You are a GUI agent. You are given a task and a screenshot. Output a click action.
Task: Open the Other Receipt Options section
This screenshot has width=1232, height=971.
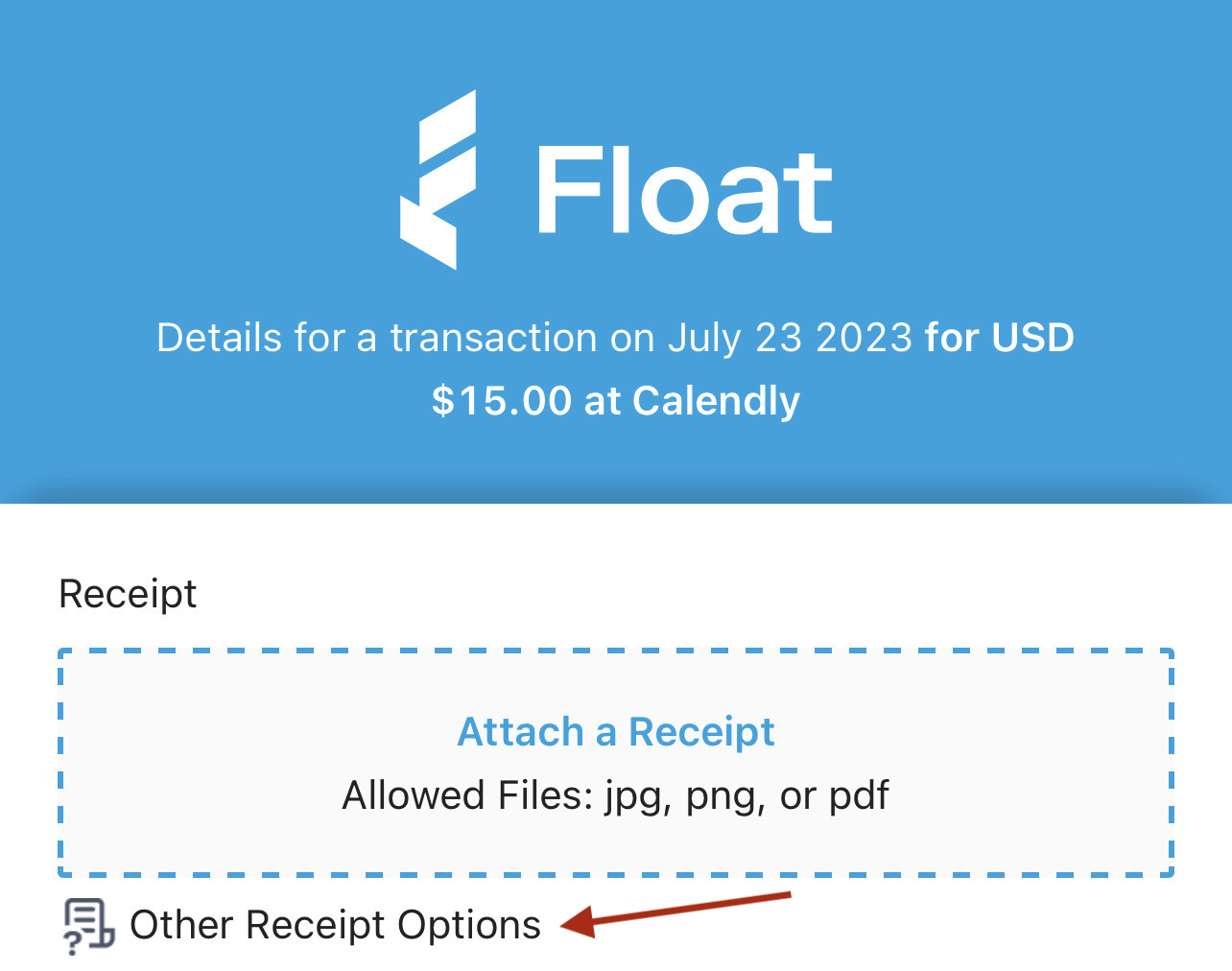point(334,924)
